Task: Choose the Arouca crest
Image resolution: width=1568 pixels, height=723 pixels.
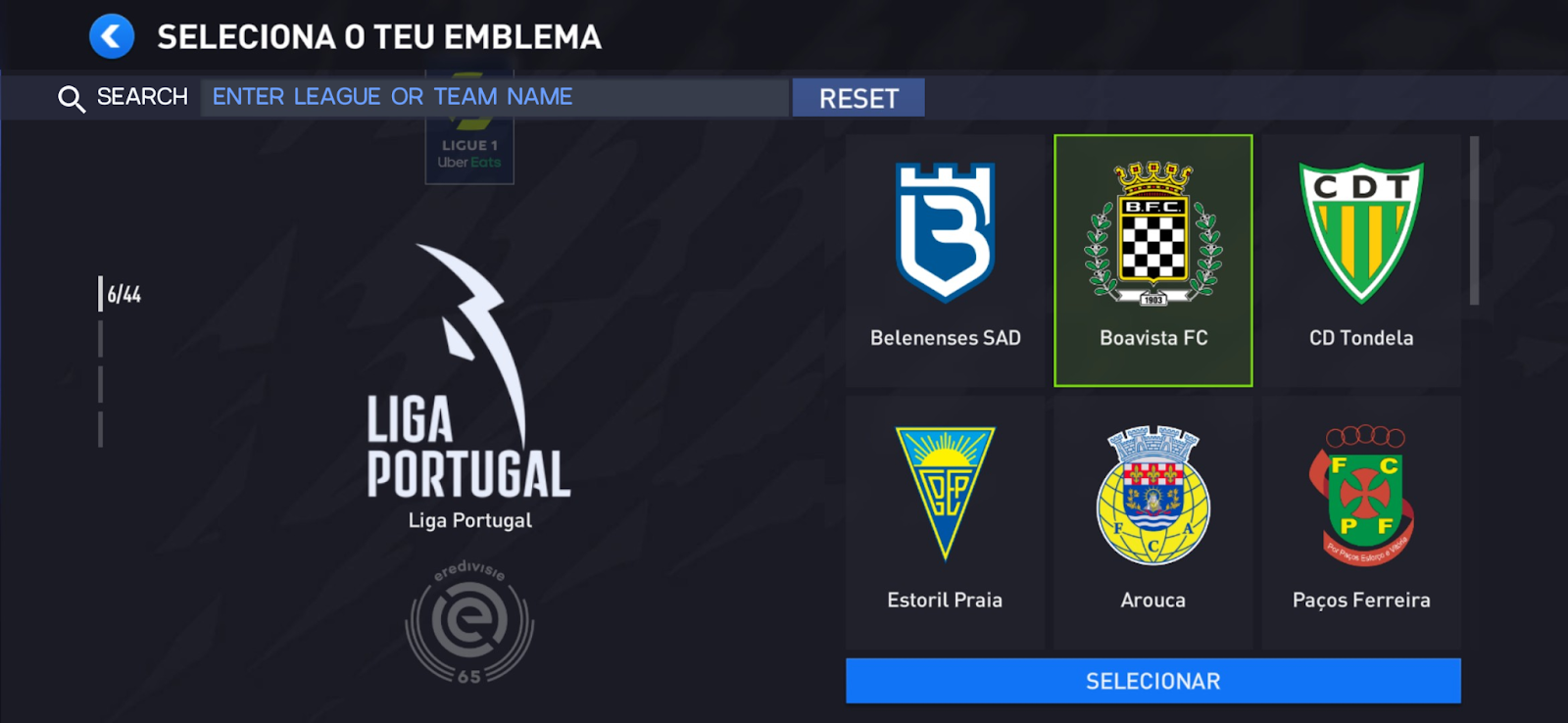Action: (1152, 521)
